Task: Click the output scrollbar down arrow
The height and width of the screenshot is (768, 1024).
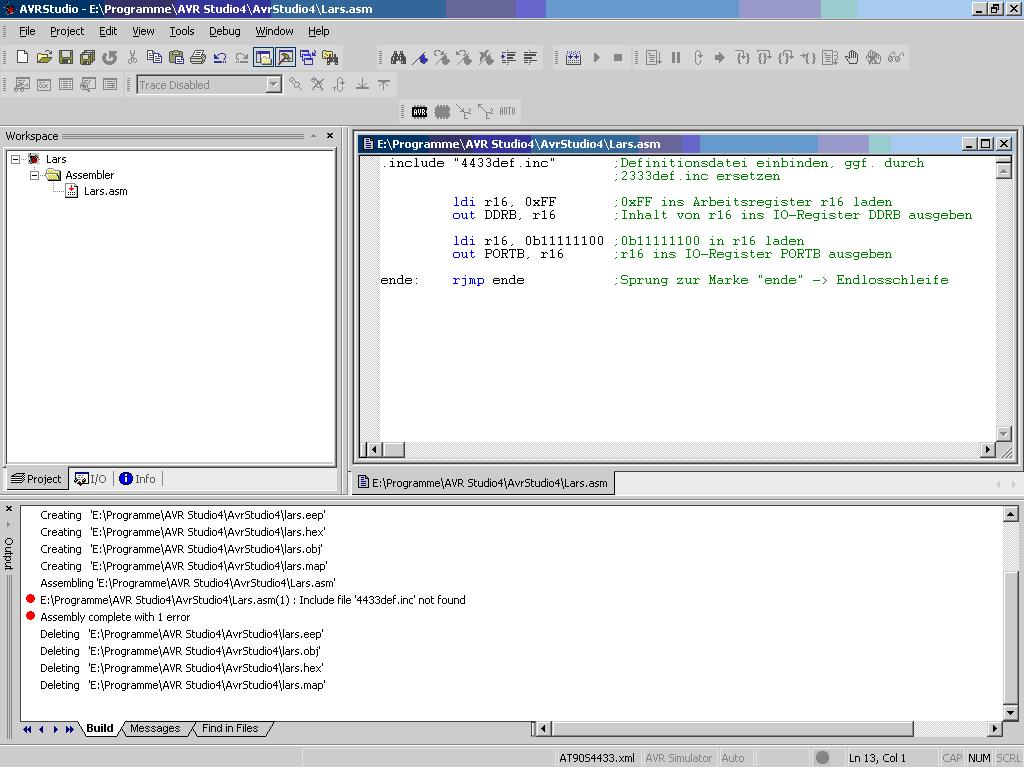Action: click(x=1010, y=712)
